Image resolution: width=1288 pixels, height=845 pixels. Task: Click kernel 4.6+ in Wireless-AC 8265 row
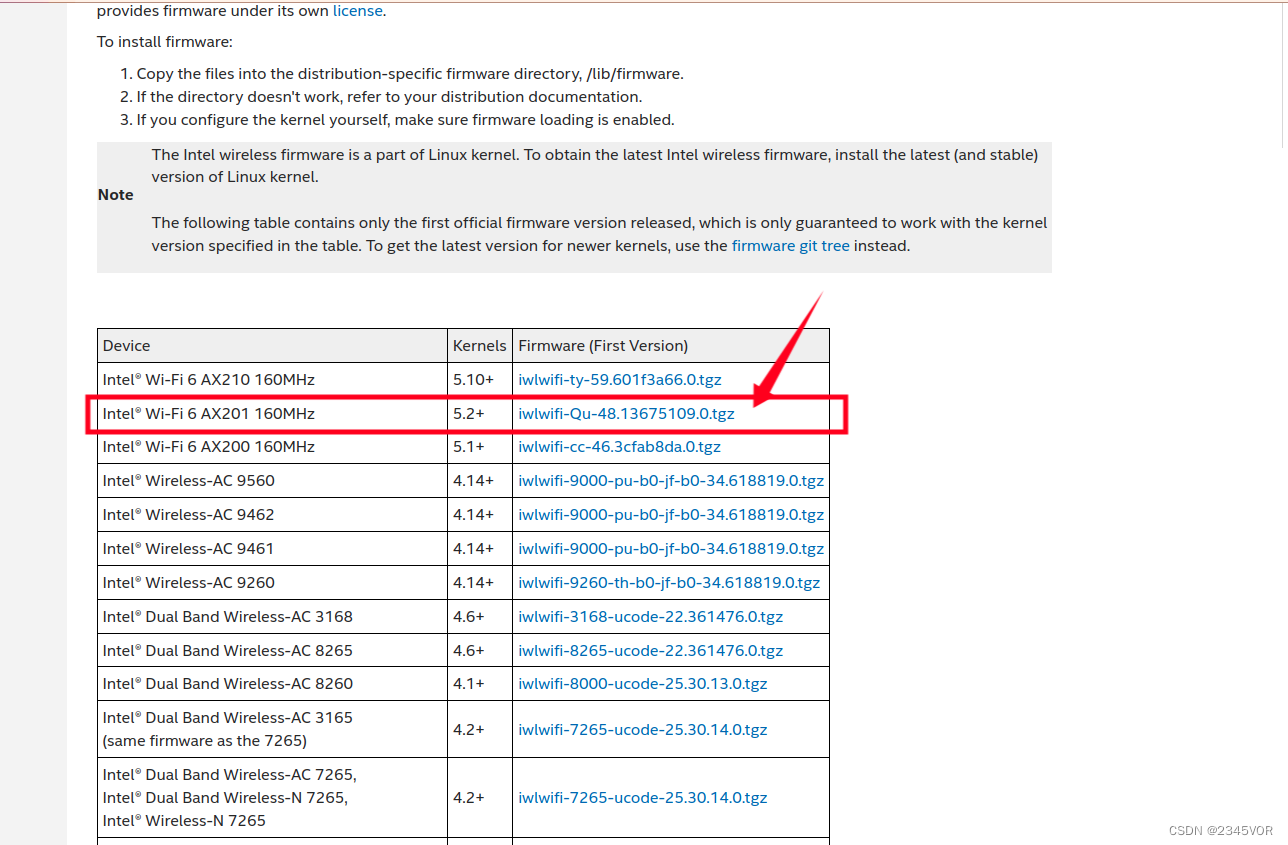(x=480, y=651)
